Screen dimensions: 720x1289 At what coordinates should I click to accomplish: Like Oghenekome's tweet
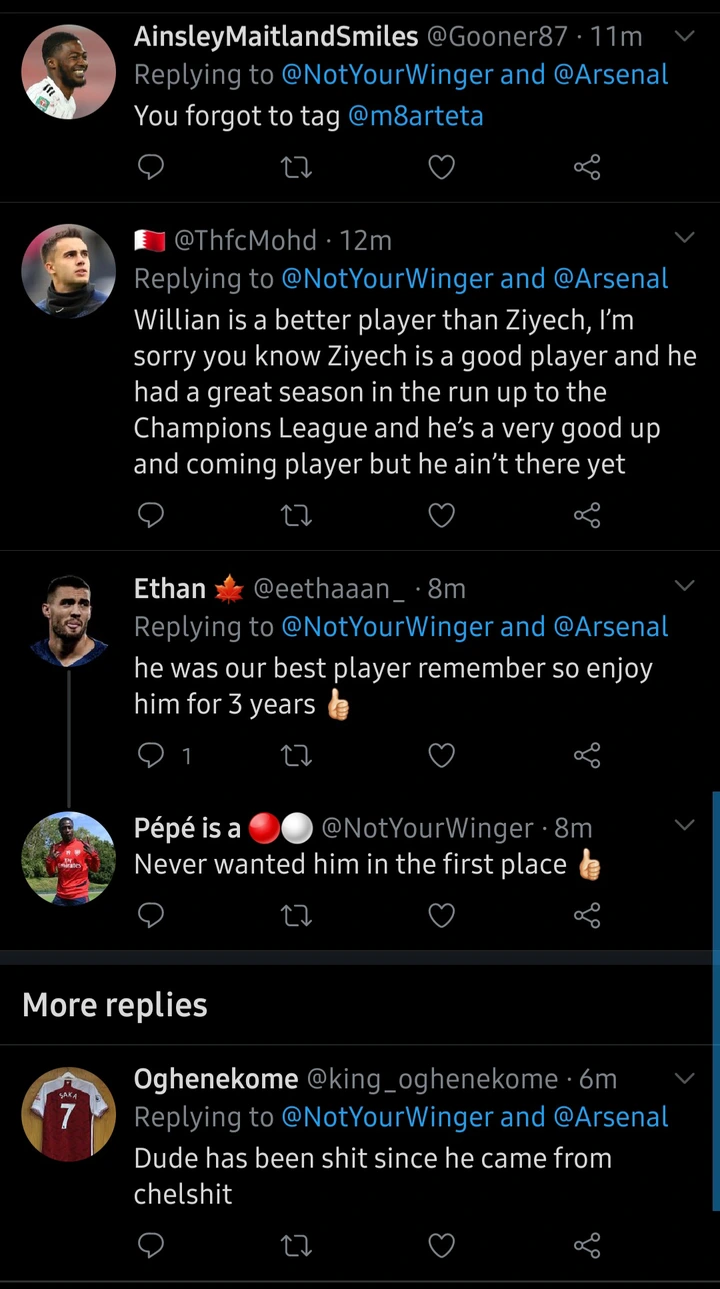click(441, 1245)
